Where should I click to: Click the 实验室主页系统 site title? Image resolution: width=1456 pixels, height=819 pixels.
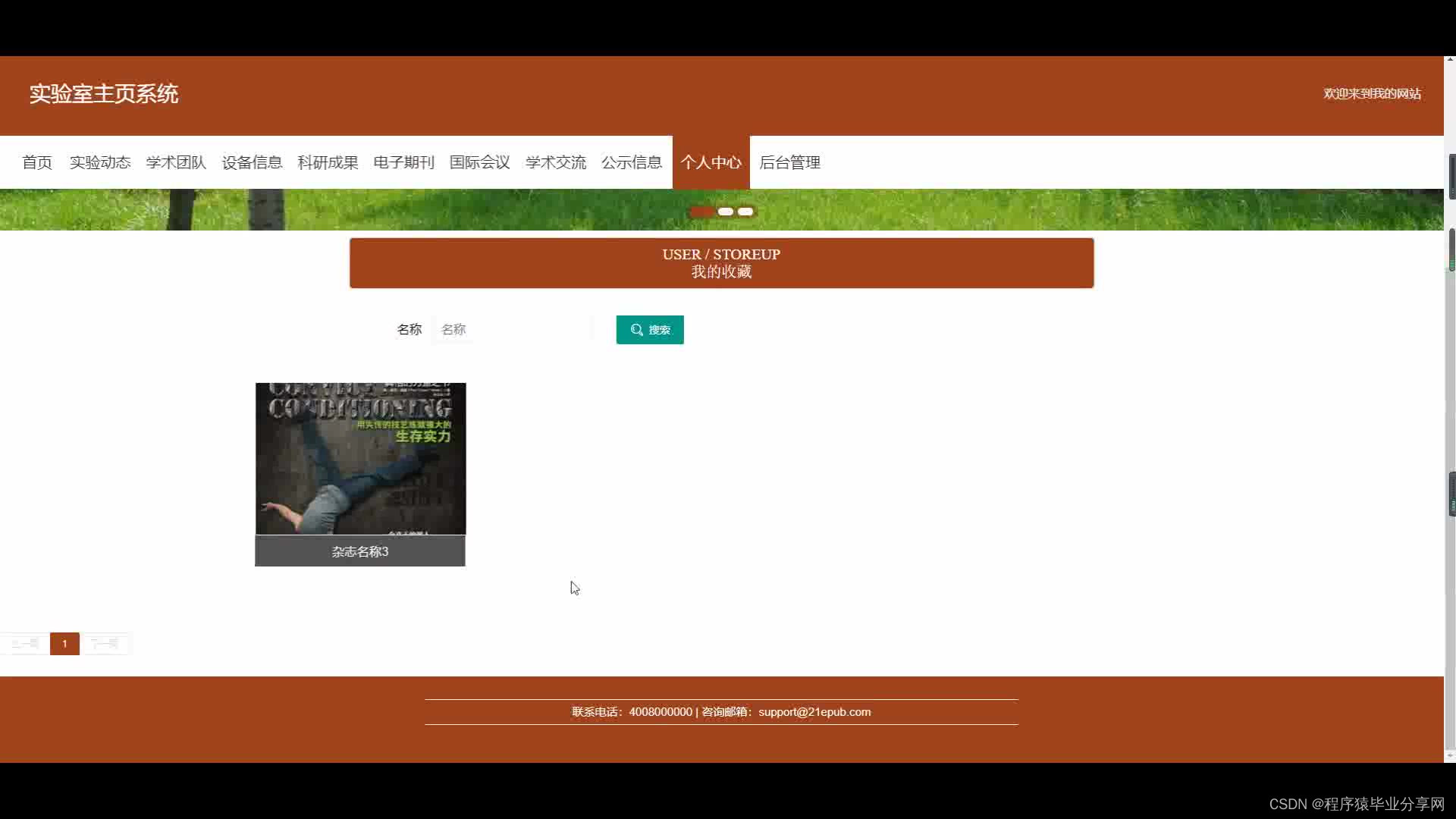click(104, 94)
